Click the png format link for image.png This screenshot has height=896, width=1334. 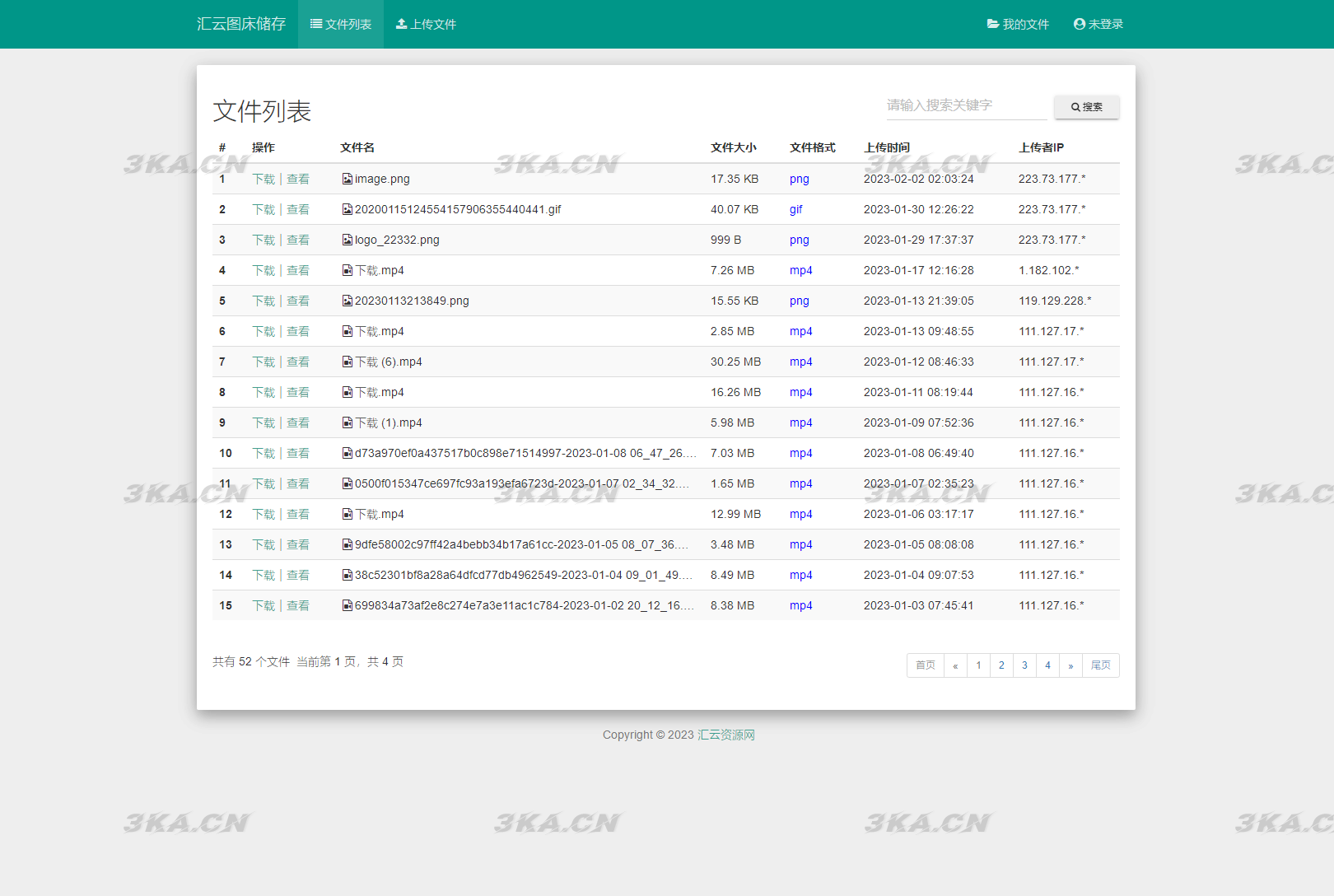(799, 179)
